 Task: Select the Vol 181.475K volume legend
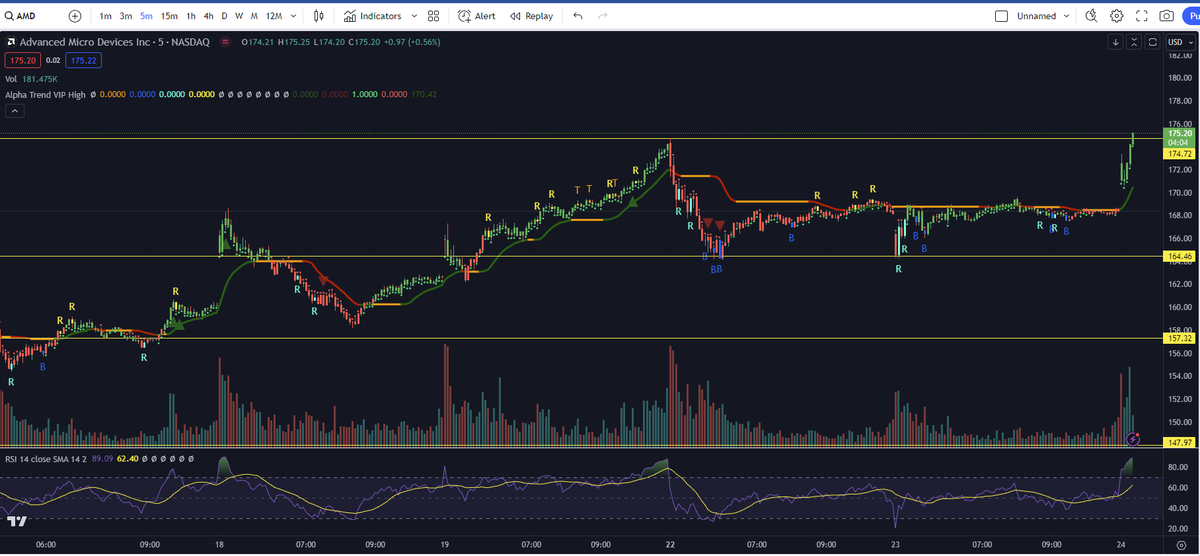coord(32,78)
